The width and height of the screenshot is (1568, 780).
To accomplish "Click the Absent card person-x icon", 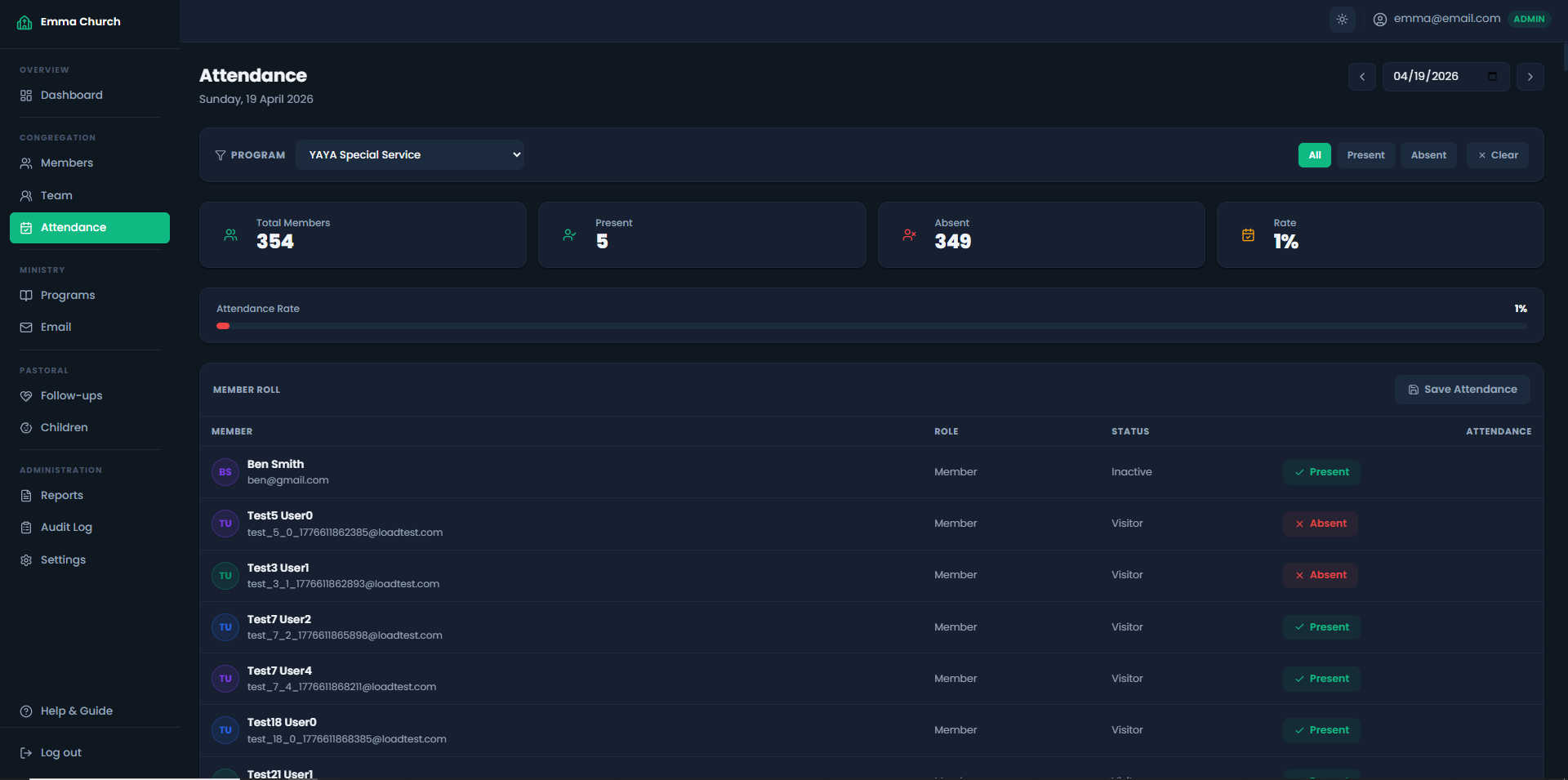I will [909, 235].
